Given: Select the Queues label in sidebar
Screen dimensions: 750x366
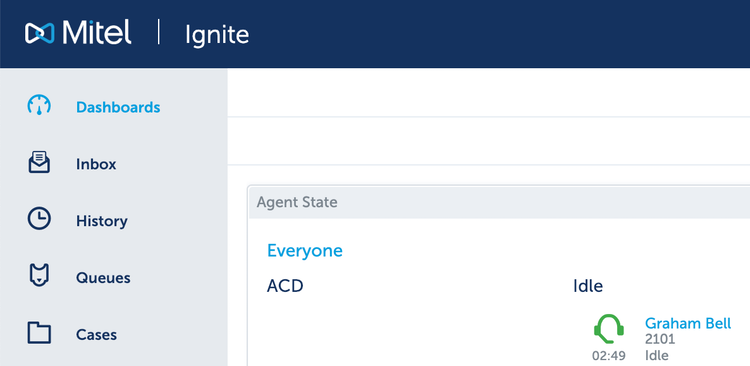Looking at the screenshot, I should (103, 277).
